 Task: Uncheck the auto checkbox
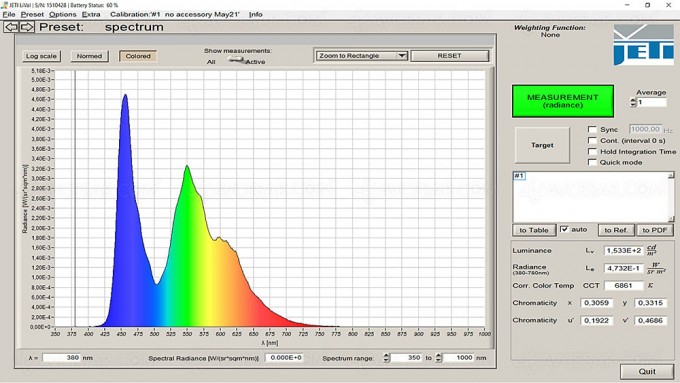point(564,229)
